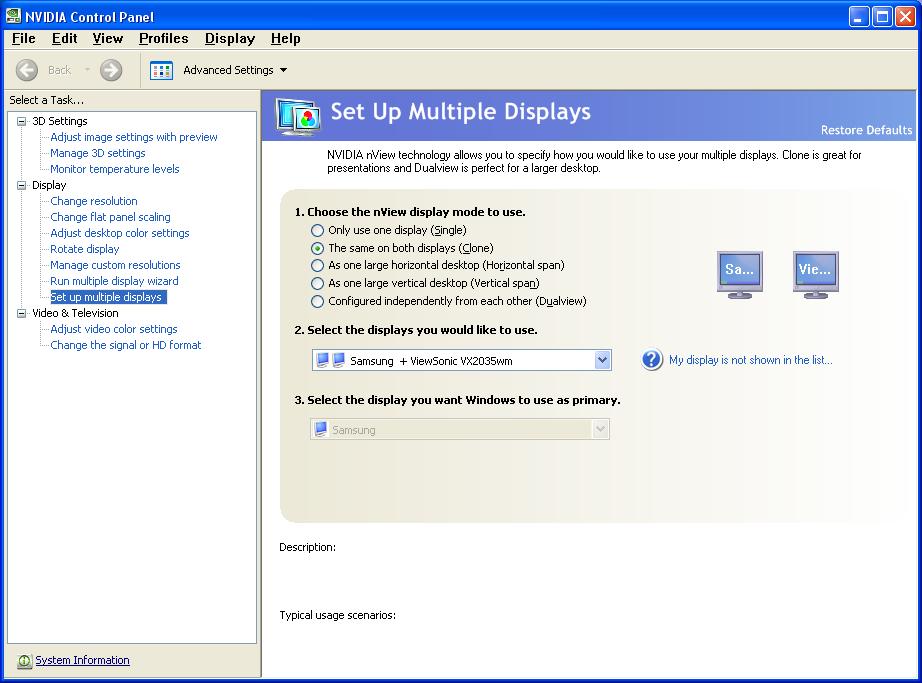Select The same on both displays (Clone)
This screenshot has height=683, width=922.
[x=318, y=248]
